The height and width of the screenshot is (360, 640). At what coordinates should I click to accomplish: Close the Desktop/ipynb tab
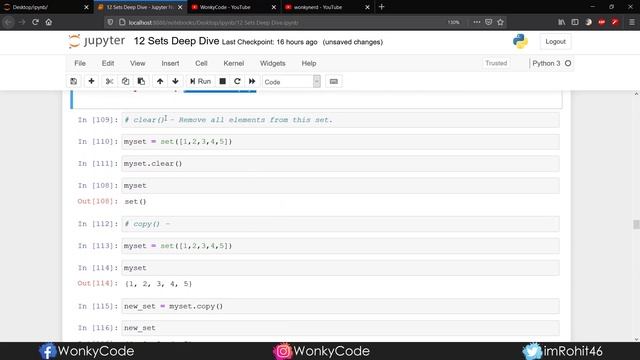click(x=86, y=7)
